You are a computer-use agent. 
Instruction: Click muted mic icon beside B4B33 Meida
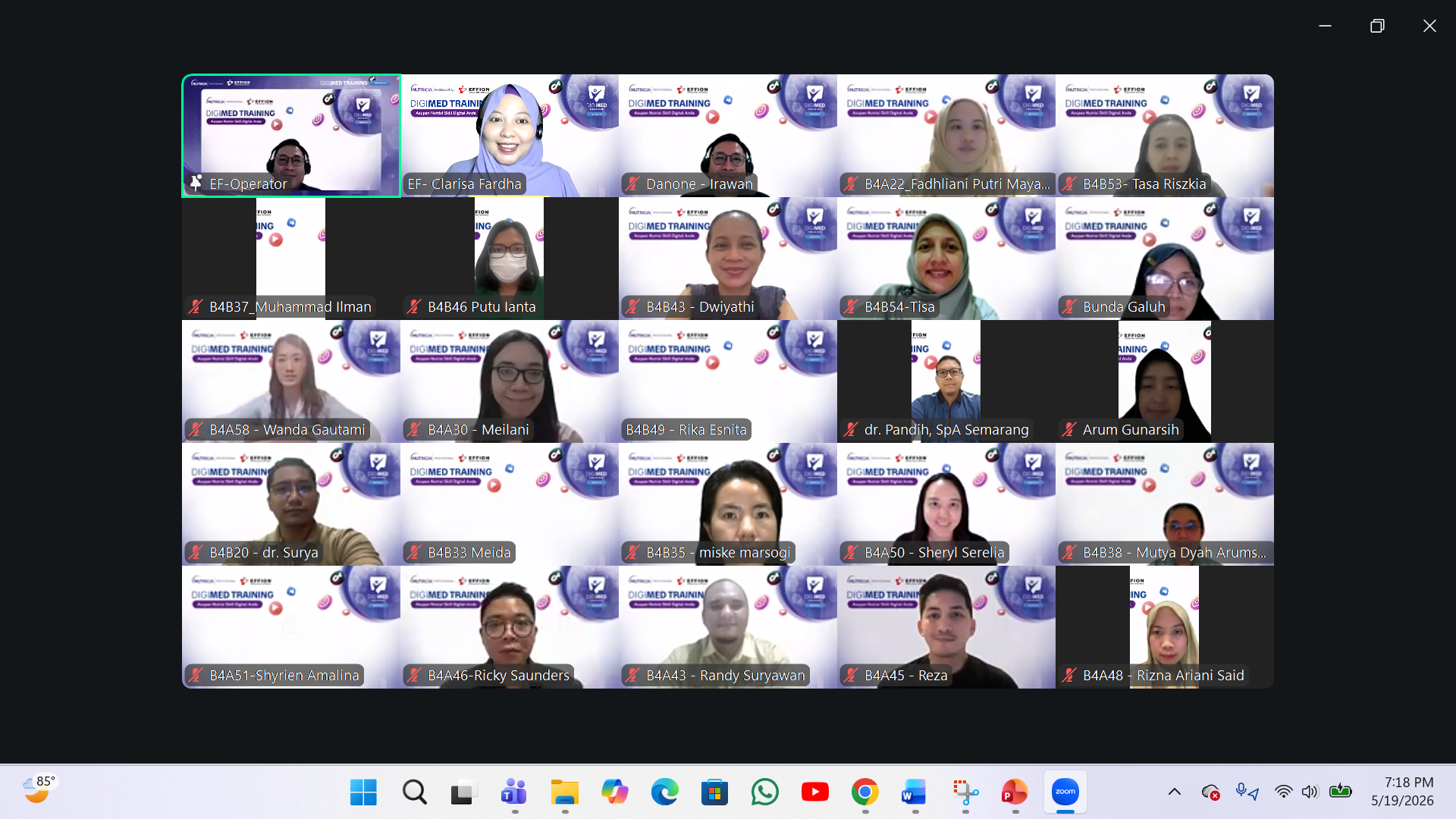pos(414,552)
